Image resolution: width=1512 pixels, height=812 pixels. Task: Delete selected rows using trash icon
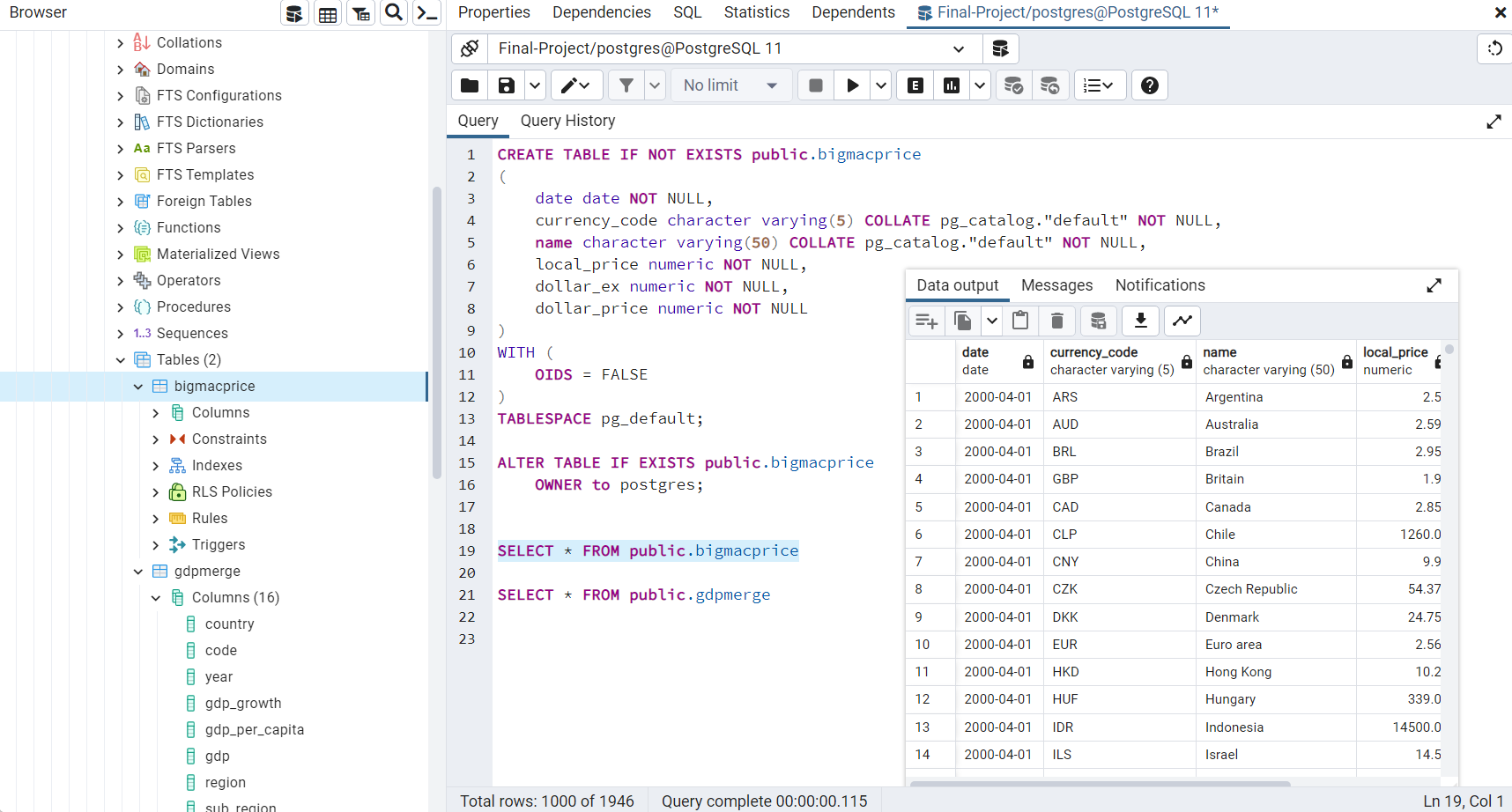click(1057, 321)
